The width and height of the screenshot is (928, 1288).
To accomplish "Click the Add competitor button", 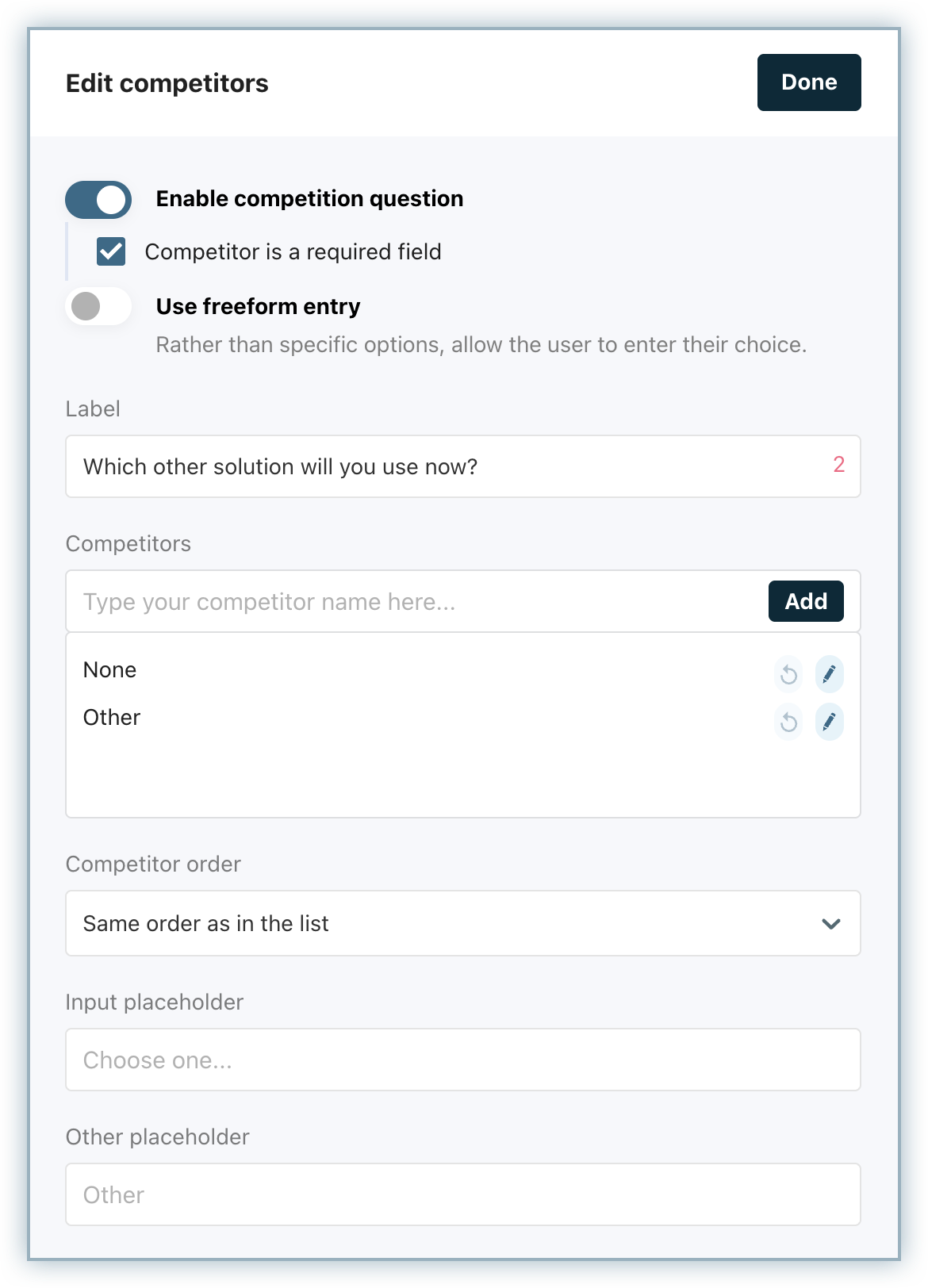I will pos(806,601).
